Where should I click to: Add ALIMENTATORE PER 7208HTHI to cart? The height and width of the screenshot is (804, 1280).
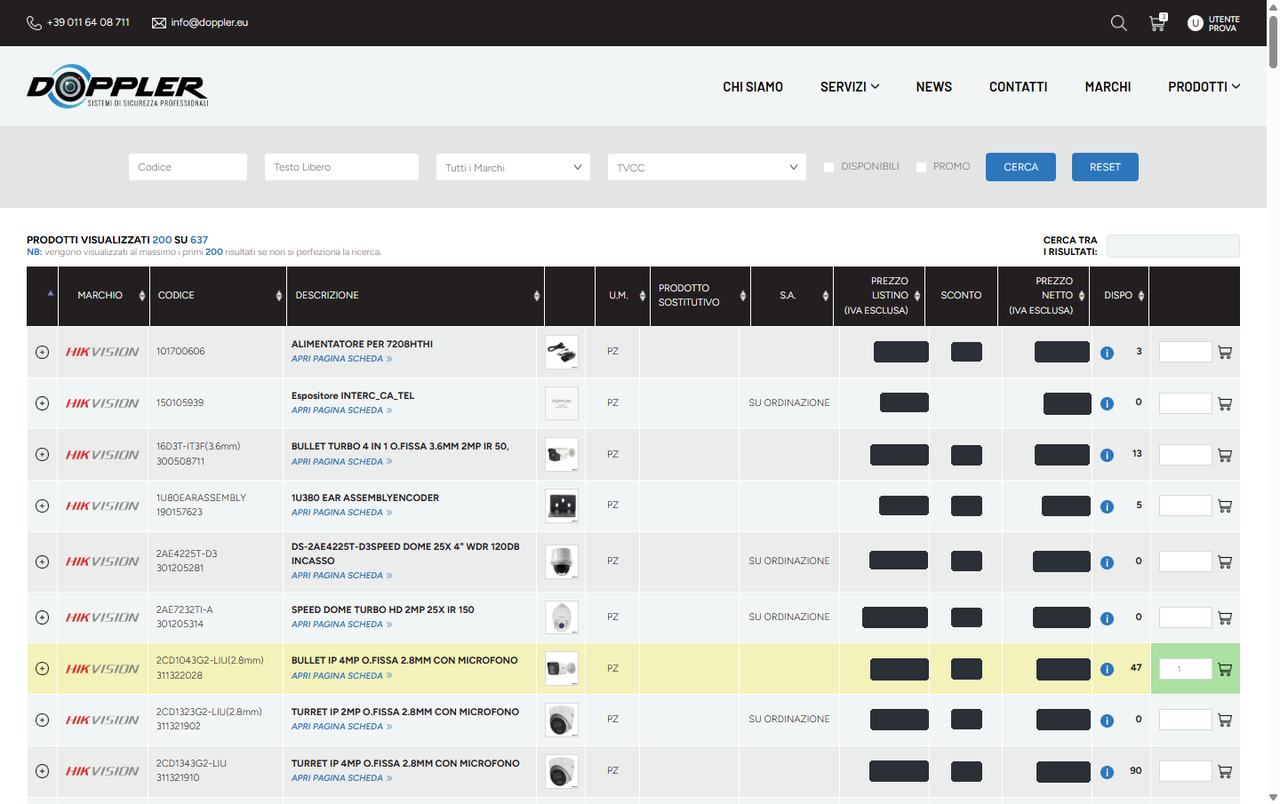click(x=1225, y=352)
